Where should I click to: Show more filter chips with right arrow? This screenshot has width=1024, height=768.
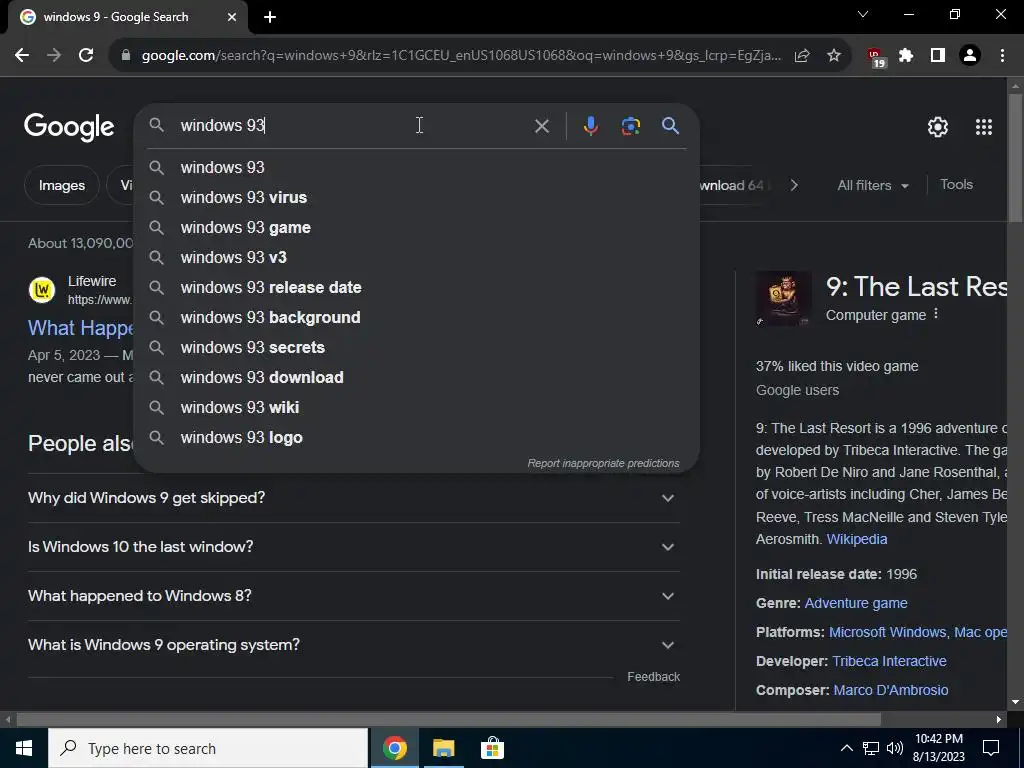tap(793, 185)
